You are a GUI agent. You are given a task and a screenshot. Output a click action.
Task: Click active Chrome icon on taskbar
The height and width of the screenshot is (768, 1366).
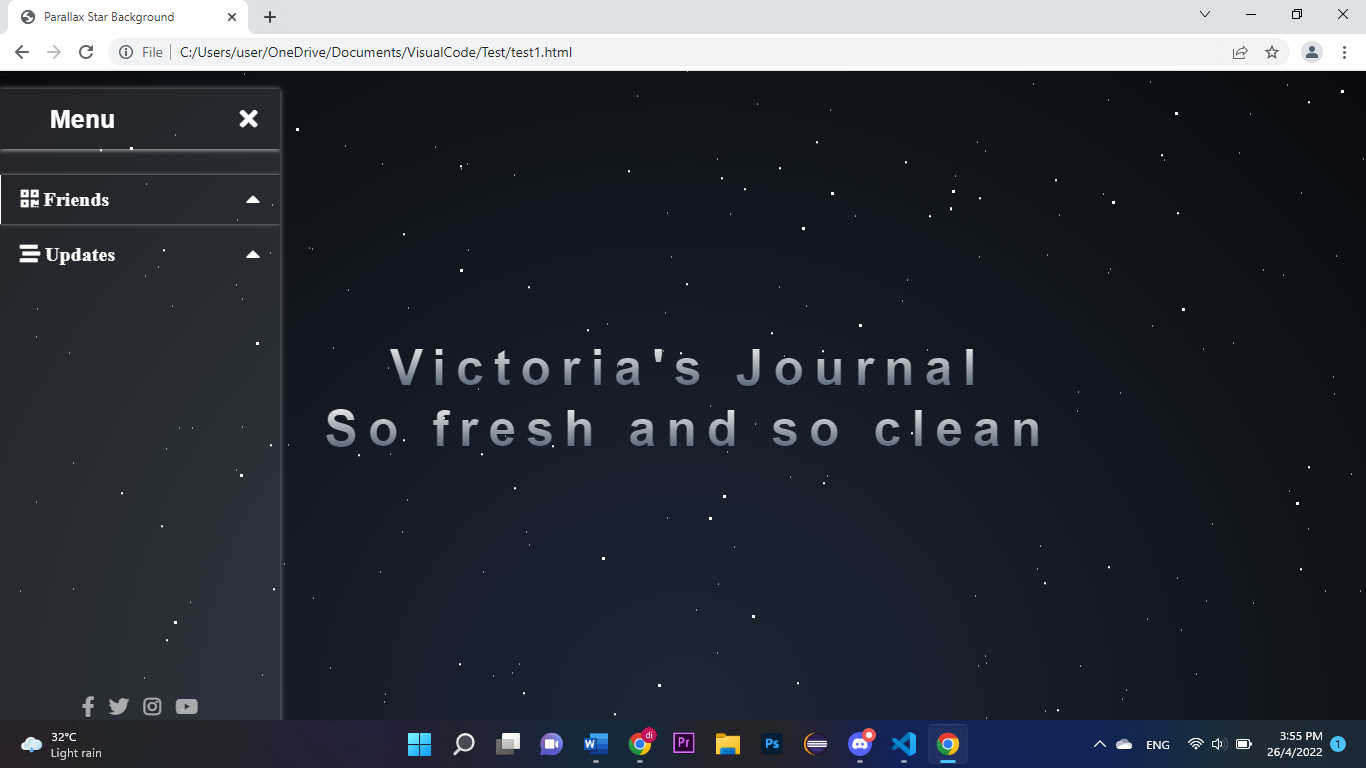tap(948, 744)
